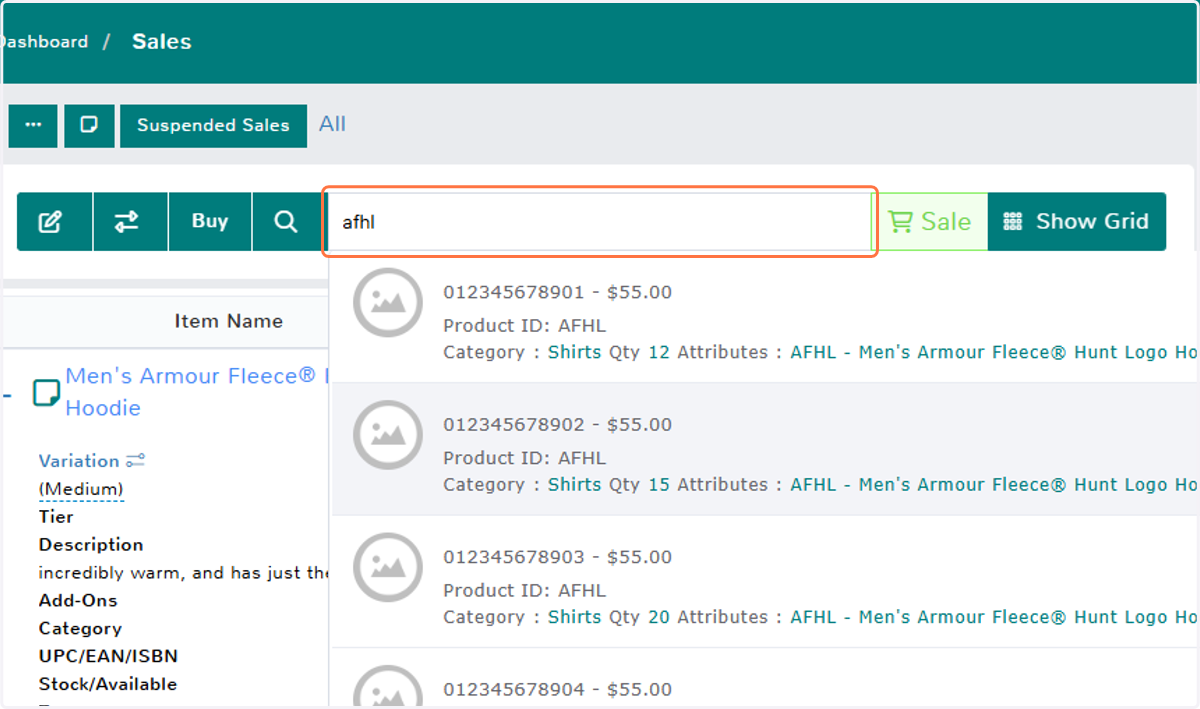
Task: Click the Tier label
Action: click(56, 517)
